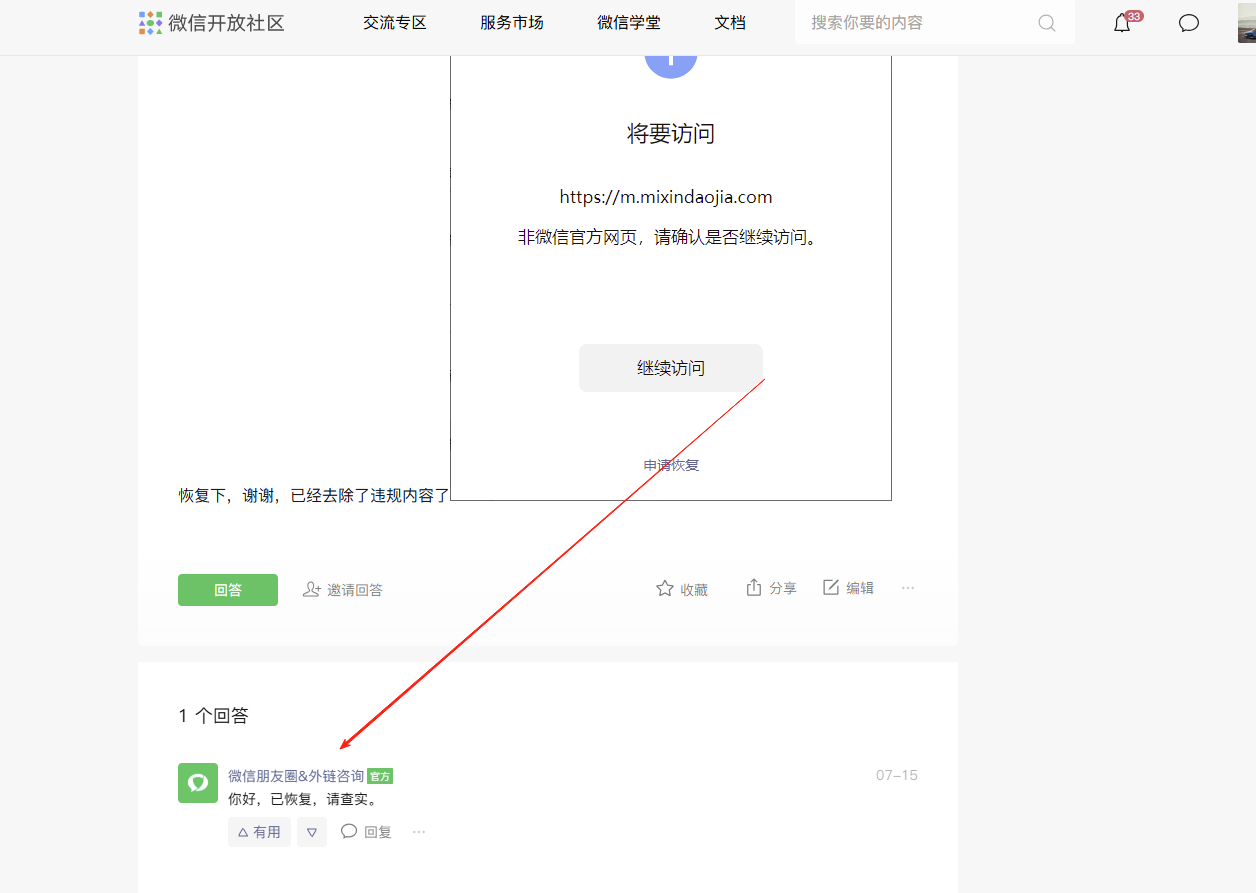1256x893 pixels.
Task: Upvote answer with 有用 button
Action: [x=259, y=832]
